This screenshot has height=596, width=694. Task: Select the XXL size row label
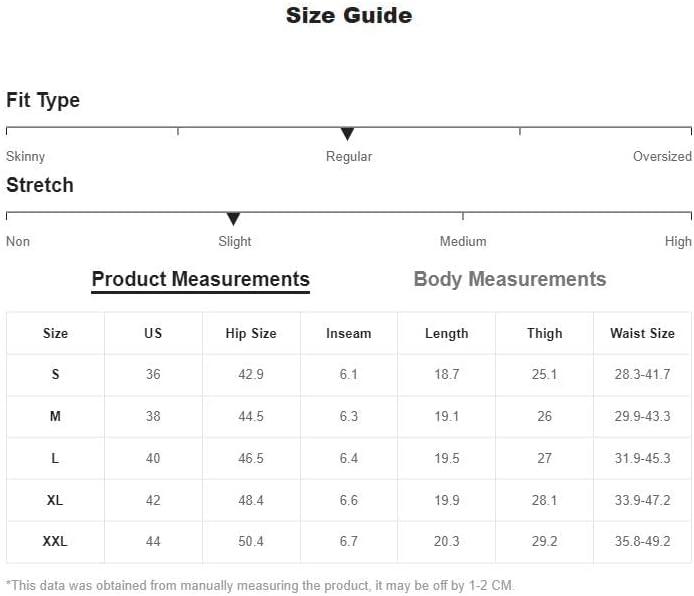click(55, 542)
